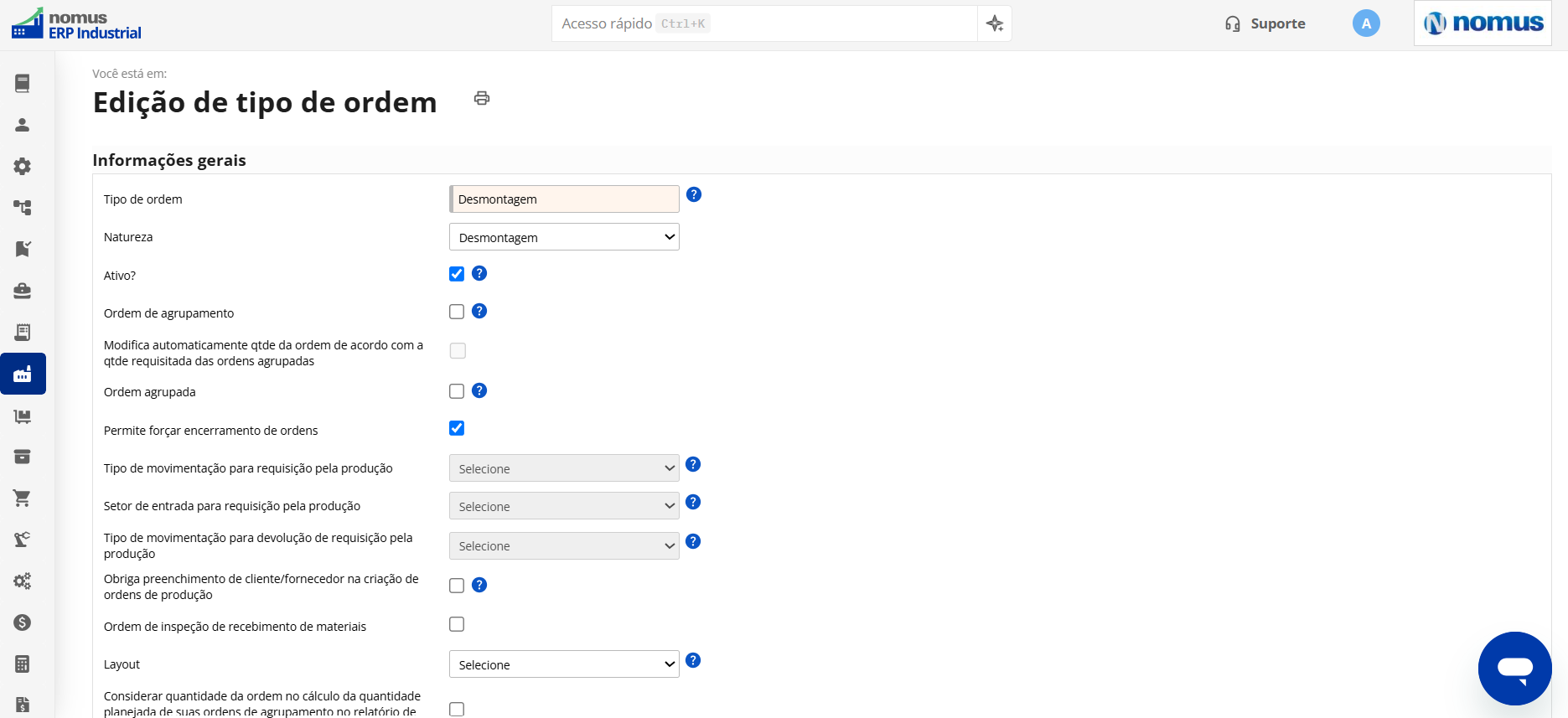Open the user avatar A menu

[x=1366, y=23]
